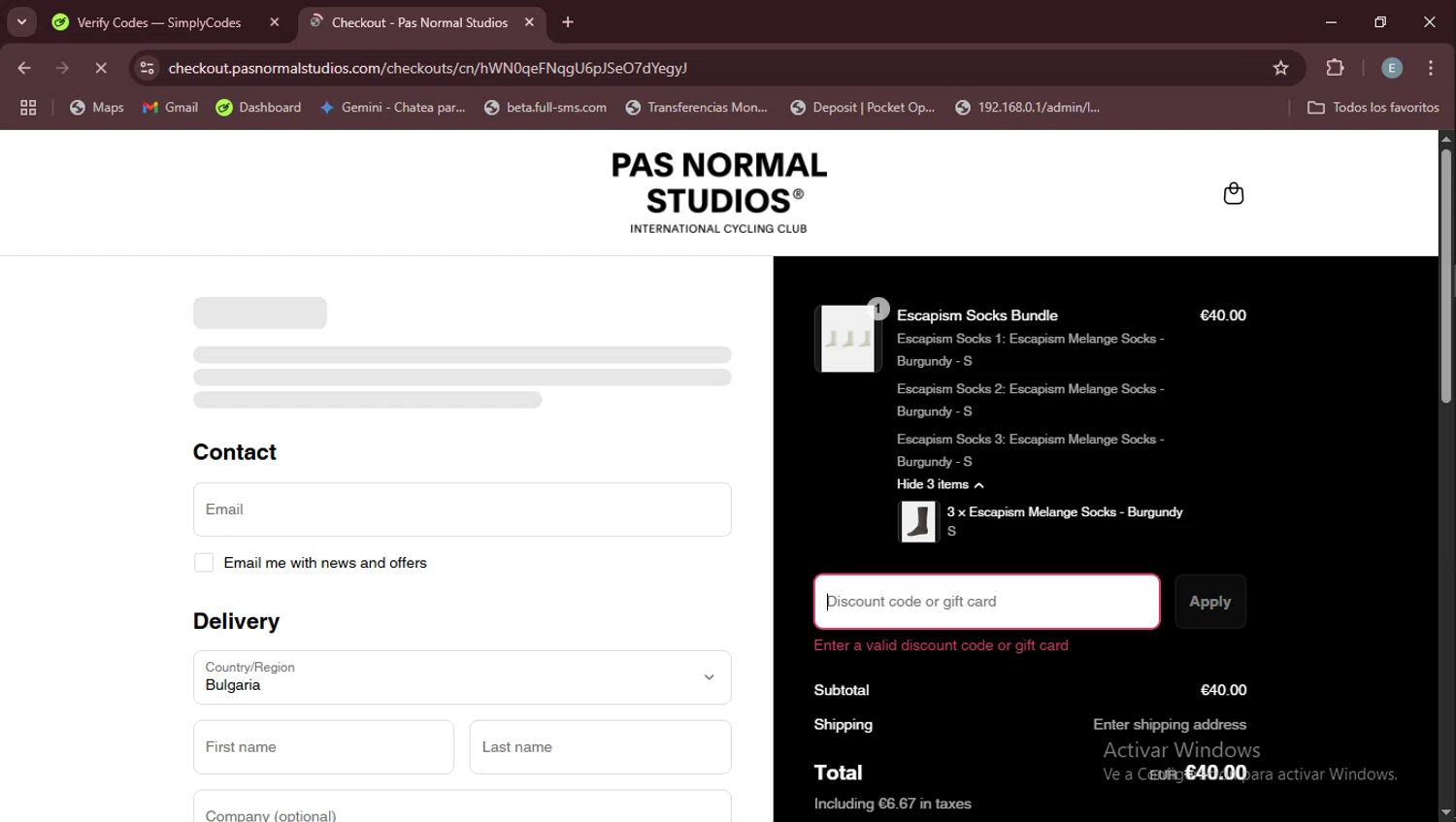Collapse with Hide 3 items

941,484
